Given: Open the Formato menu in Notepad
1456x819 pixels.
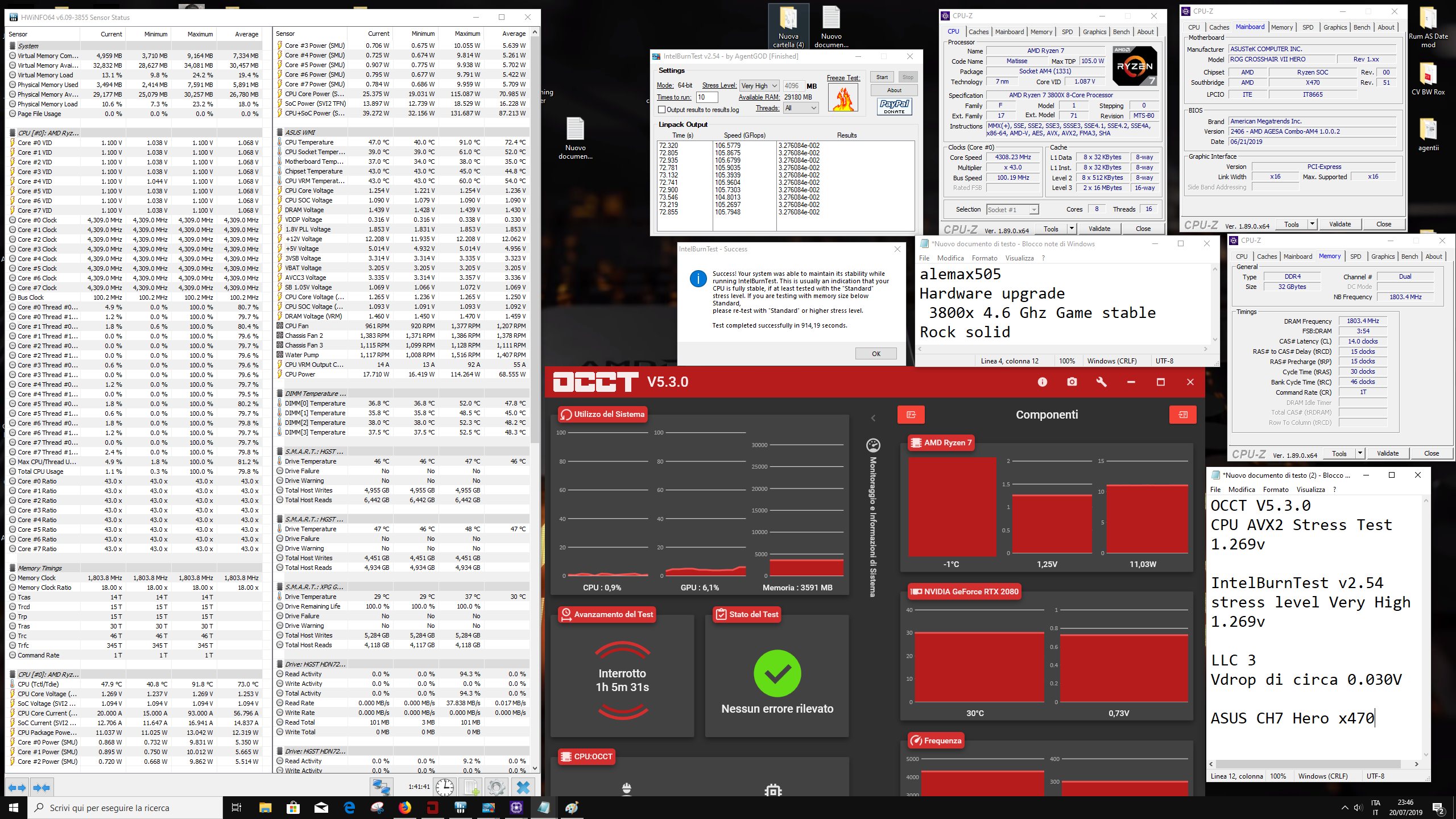Looking at the screenshot, I should (984, 258).
